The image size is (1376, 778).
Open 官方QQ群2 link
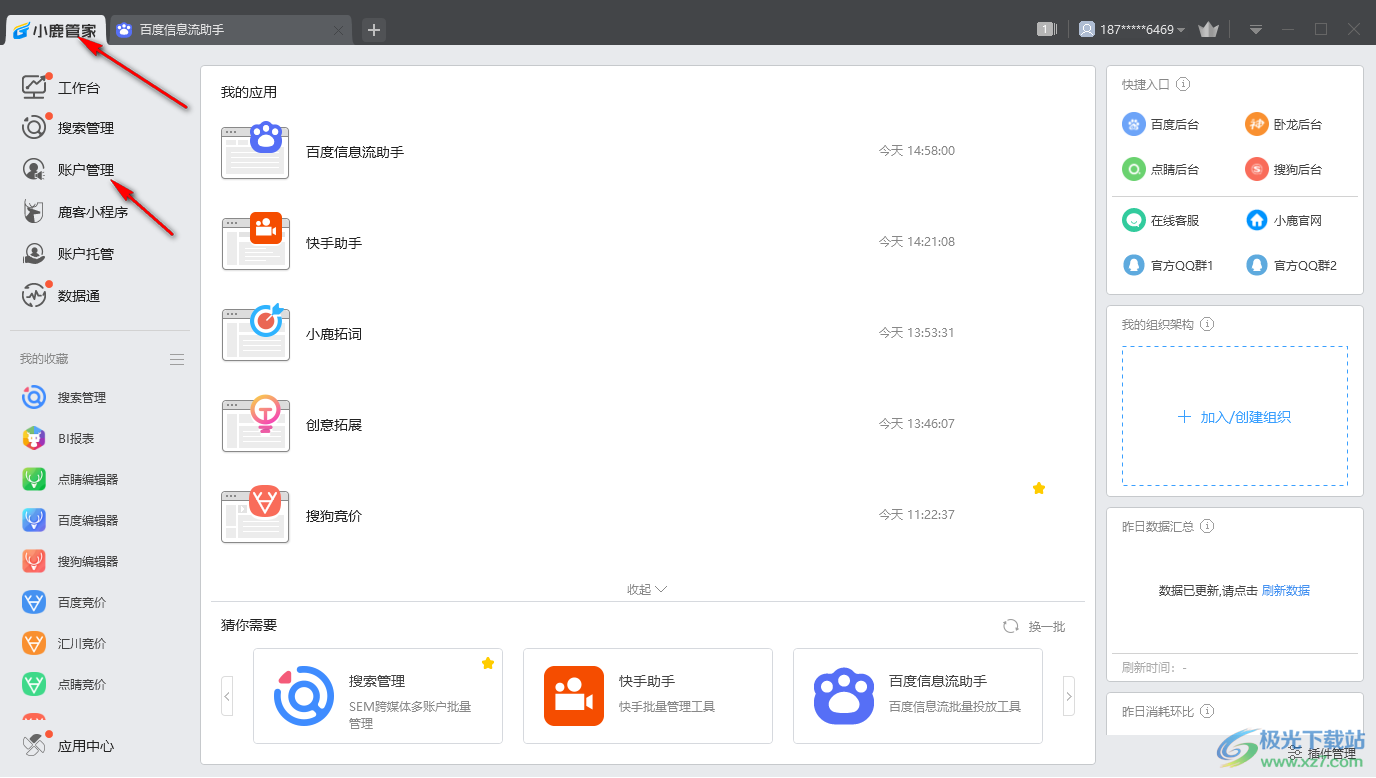click(1292, 265)
